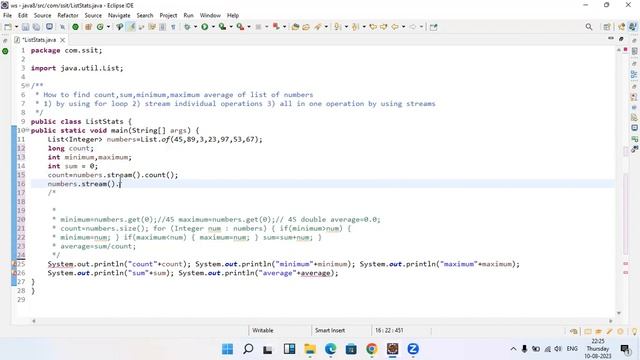Open the New Java Class dropdown arrow
Image resolution: width=640 pixels, height=360 pixels.
pos(108,27)
